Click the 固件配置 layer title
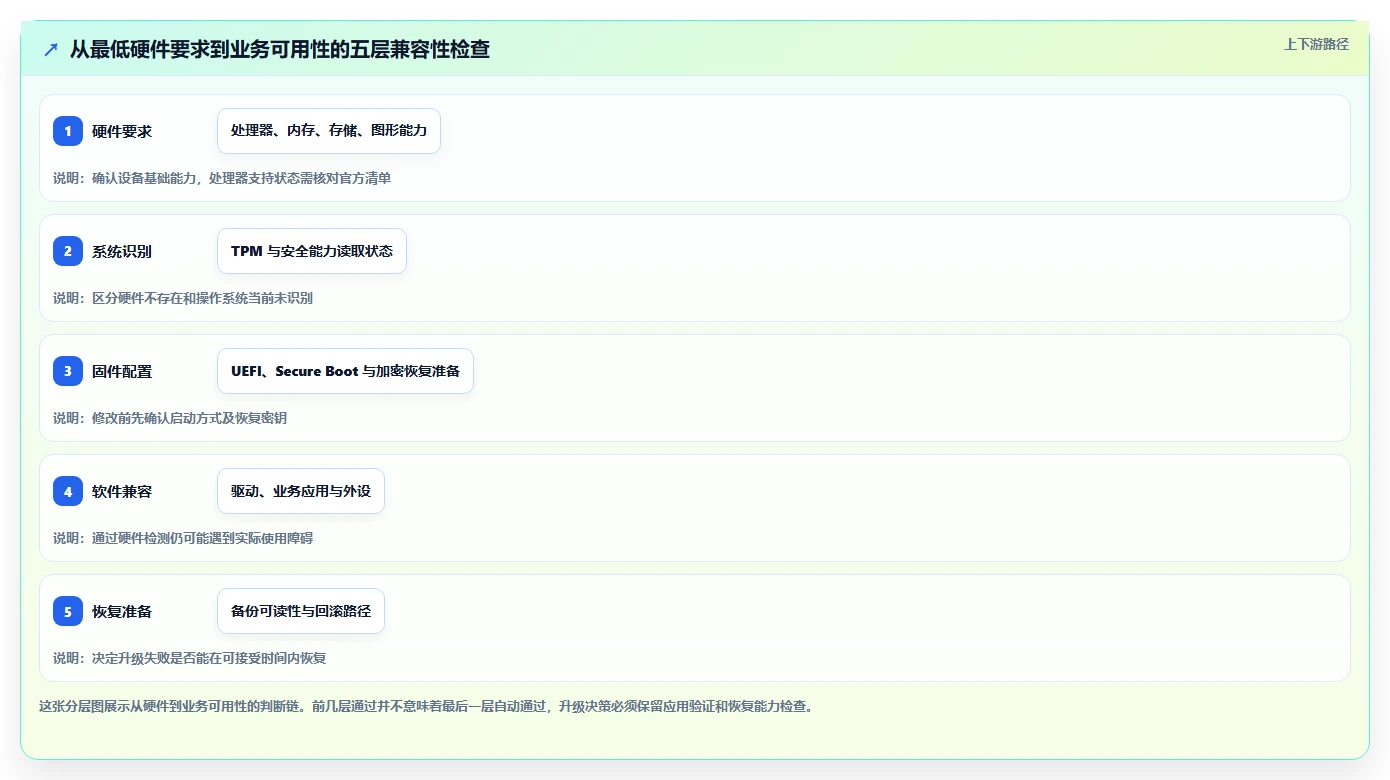The width and height of the screenshot is (1390, 780). click(122, 371)
